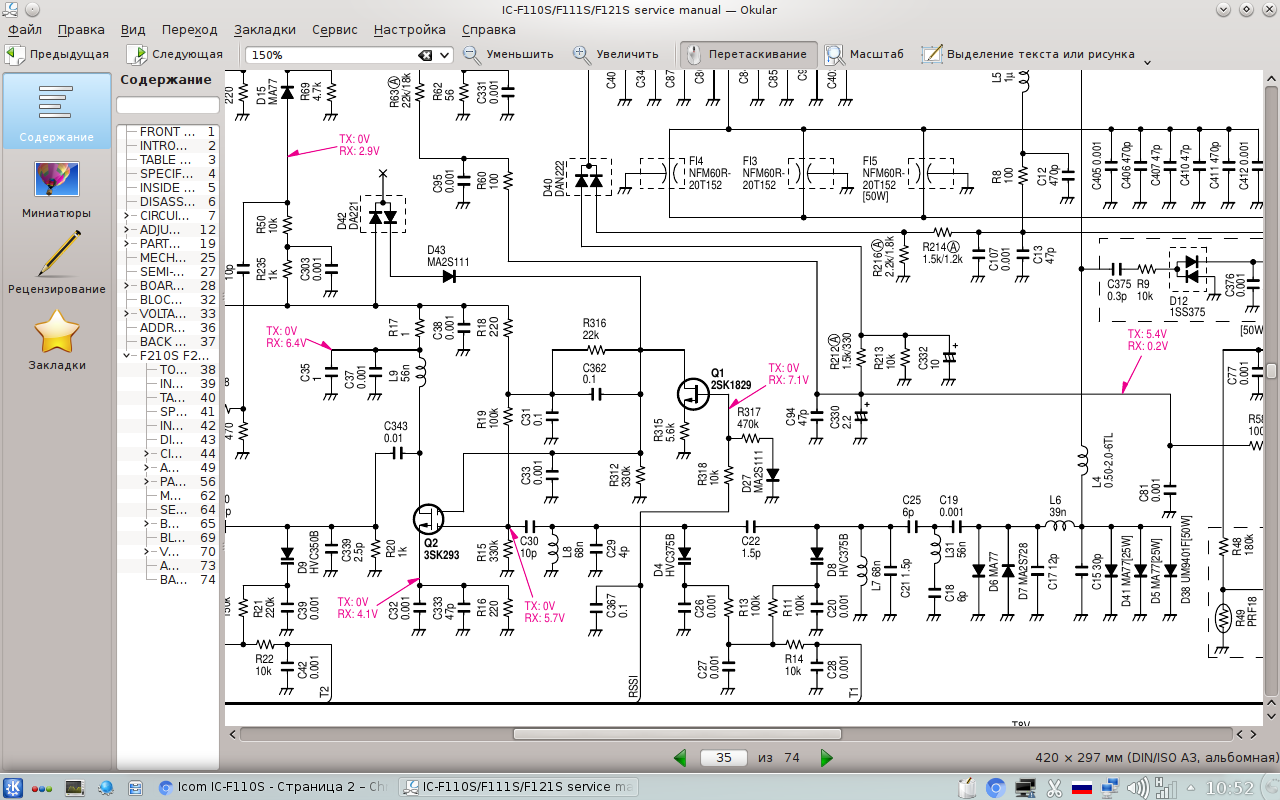1280x800 pixels.
Task: Zoom out with the Уменьшить magnifier
Action: pyautogui.click(x=508, y=54)
